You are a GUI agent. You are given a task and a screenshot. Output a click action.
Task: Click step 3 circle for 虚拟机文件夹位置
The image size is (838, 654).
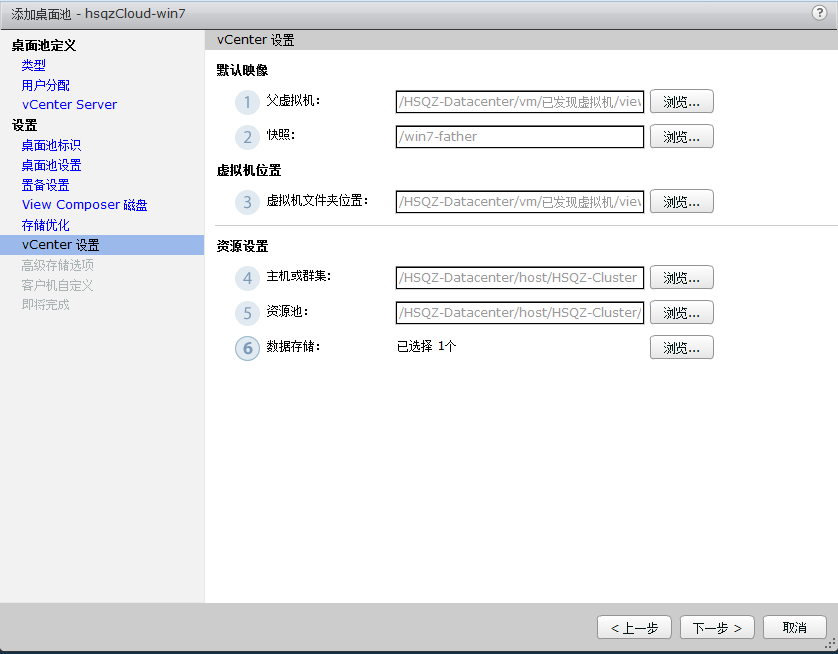[x=247, y=202]
